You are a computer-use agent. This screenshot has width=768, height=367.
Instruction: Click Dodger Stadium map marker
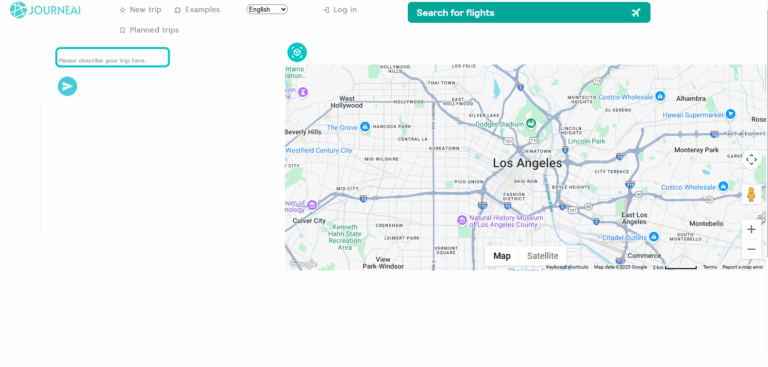531,124
